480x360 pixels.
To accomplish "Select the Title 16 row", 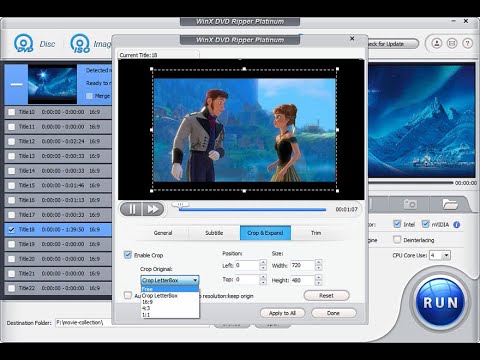I will 58,200.
